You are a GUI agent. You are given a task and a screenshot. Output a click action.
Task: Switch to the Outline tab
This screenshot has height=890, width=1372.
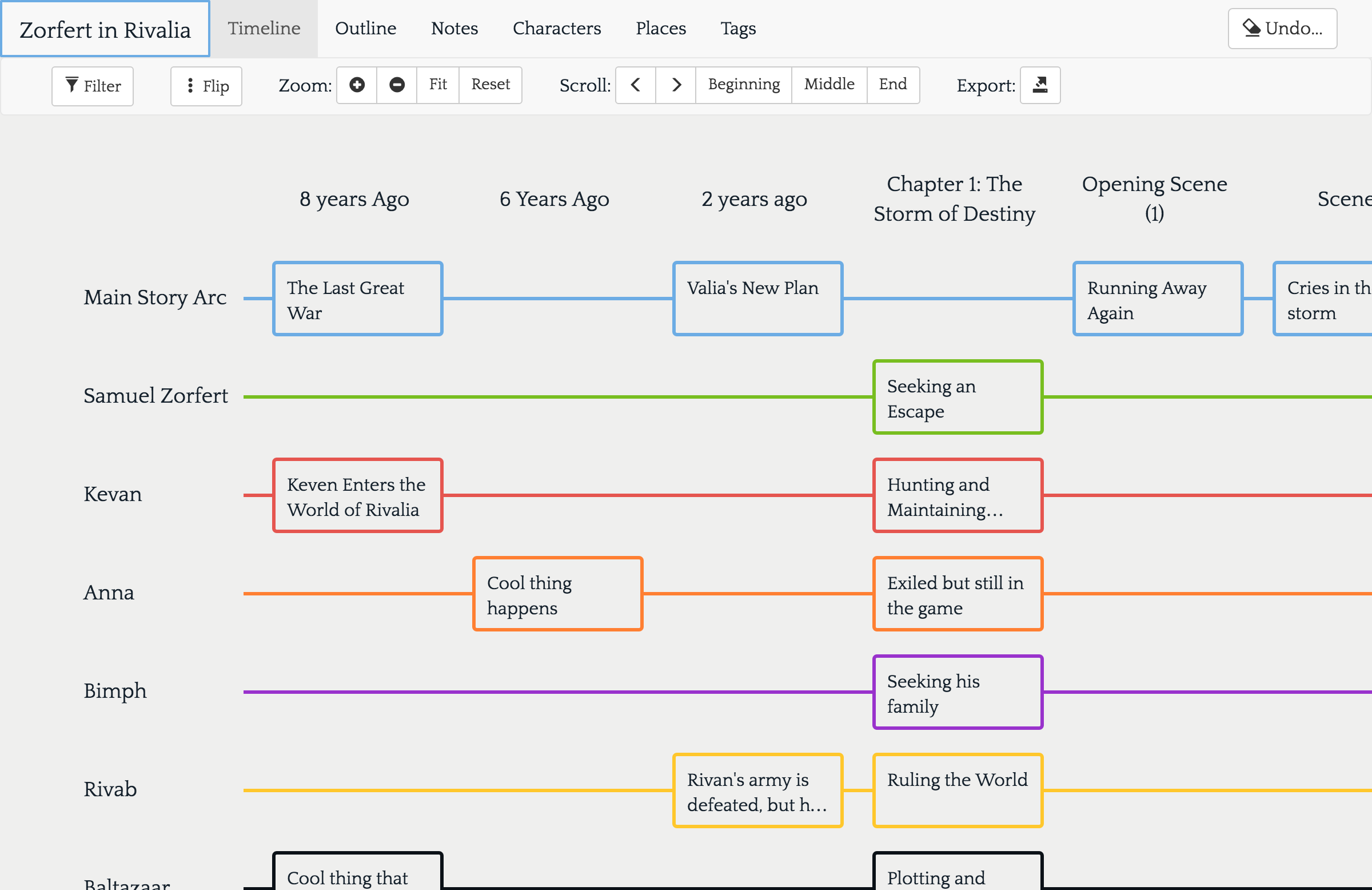coord(365,28)
